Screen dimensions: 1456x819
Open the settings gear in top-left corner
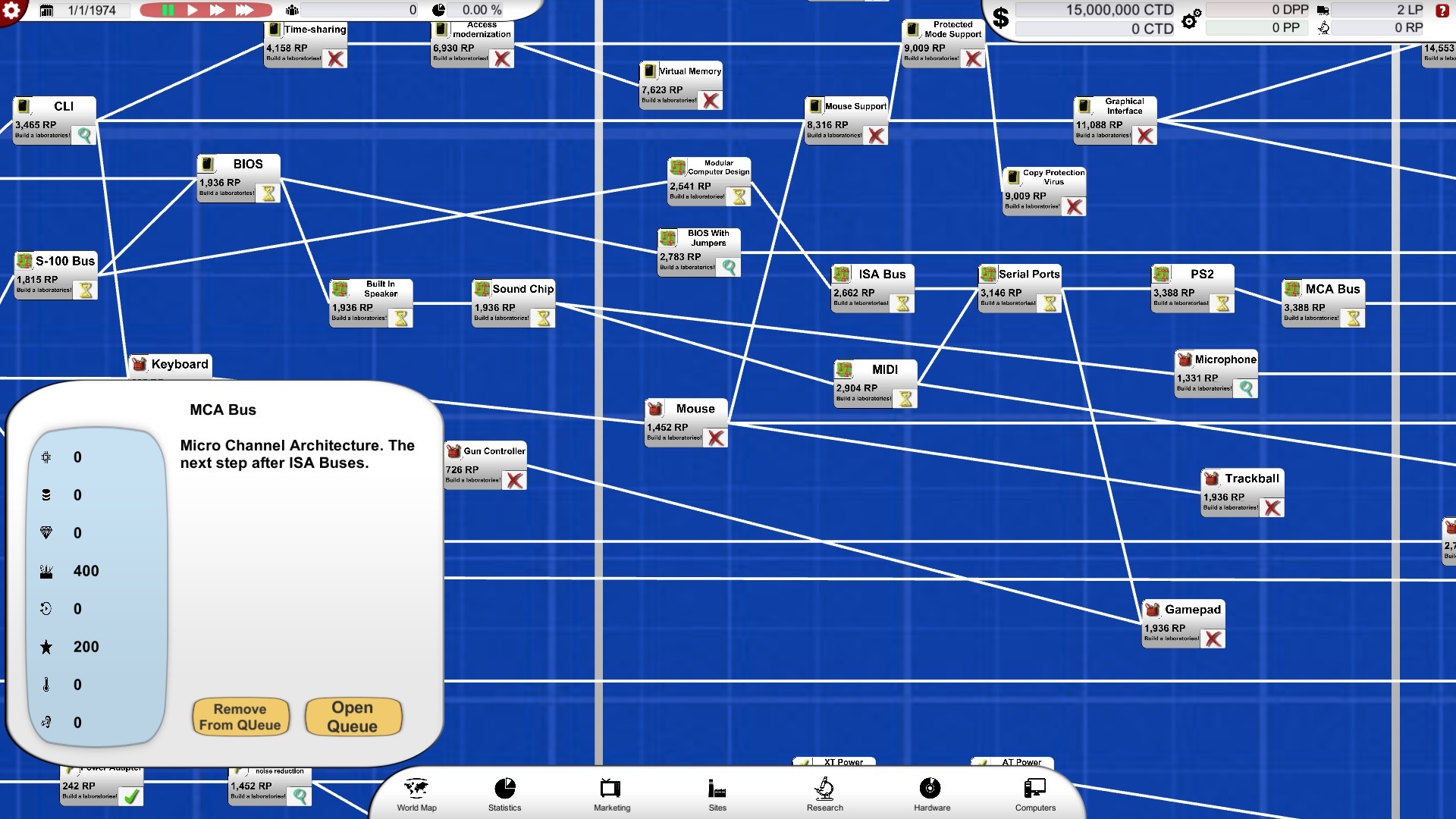(x=11, y=10)
